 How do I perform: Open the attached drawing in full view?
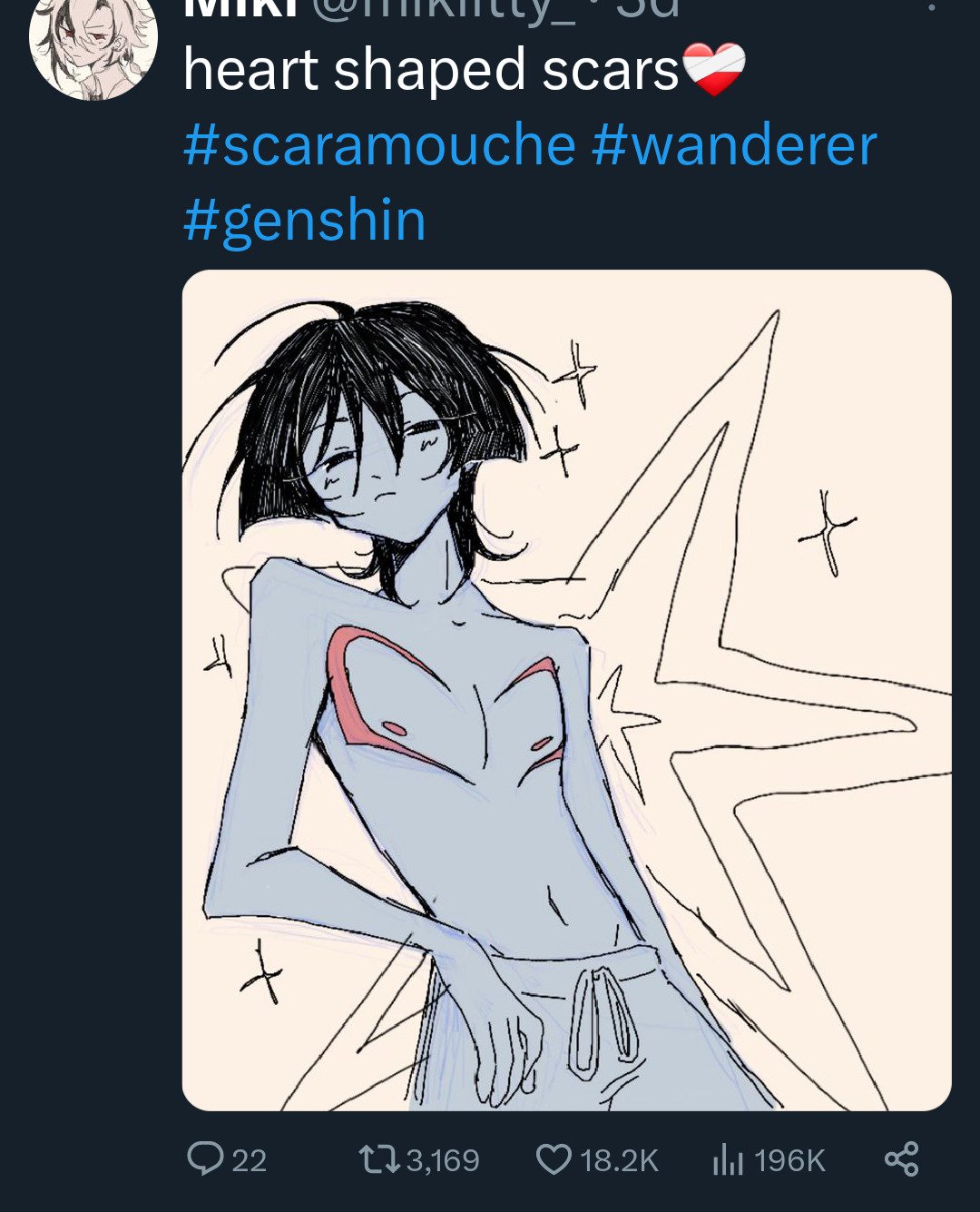[566, 690]
